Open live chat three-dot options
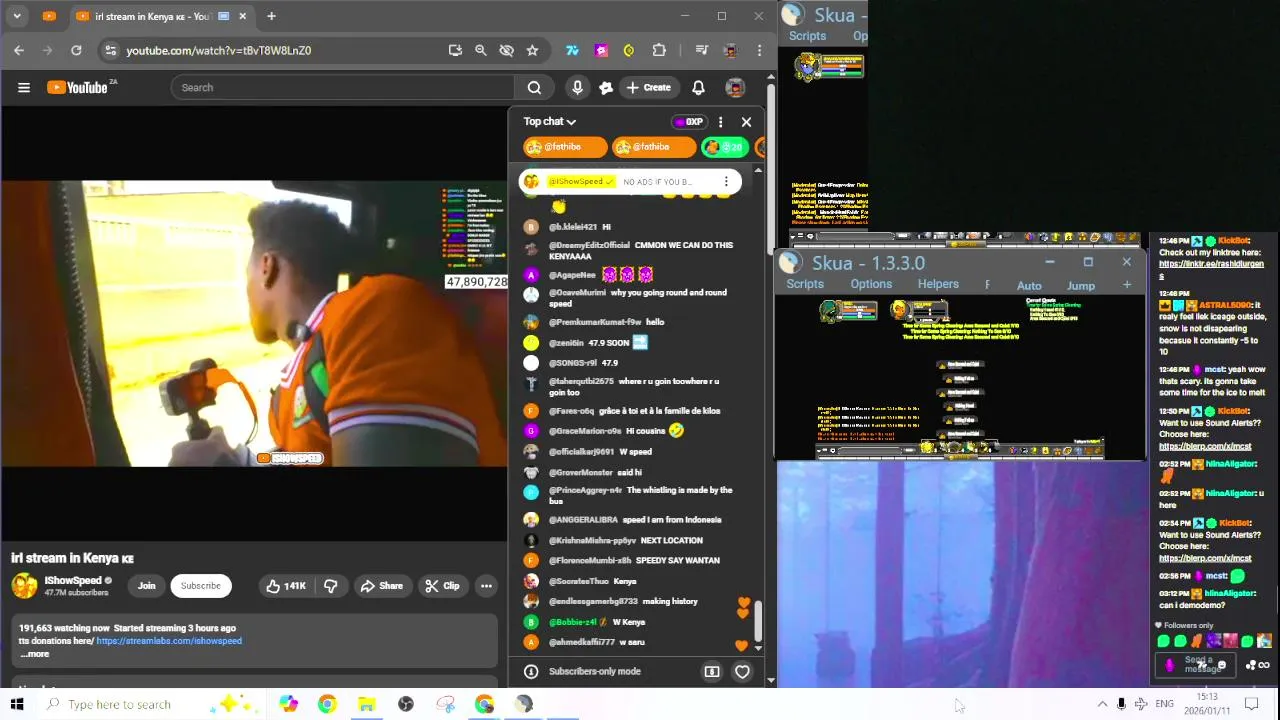 click(x=720, y=122)
